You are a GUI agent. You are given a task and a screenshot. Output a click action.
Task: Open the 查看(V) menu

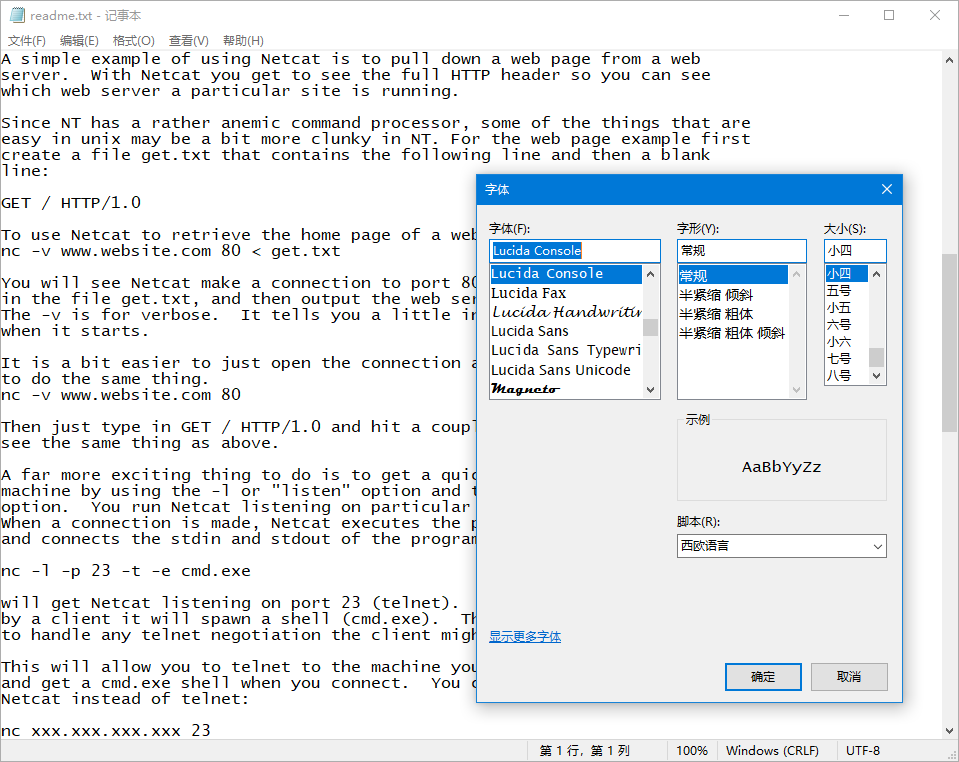188,41
